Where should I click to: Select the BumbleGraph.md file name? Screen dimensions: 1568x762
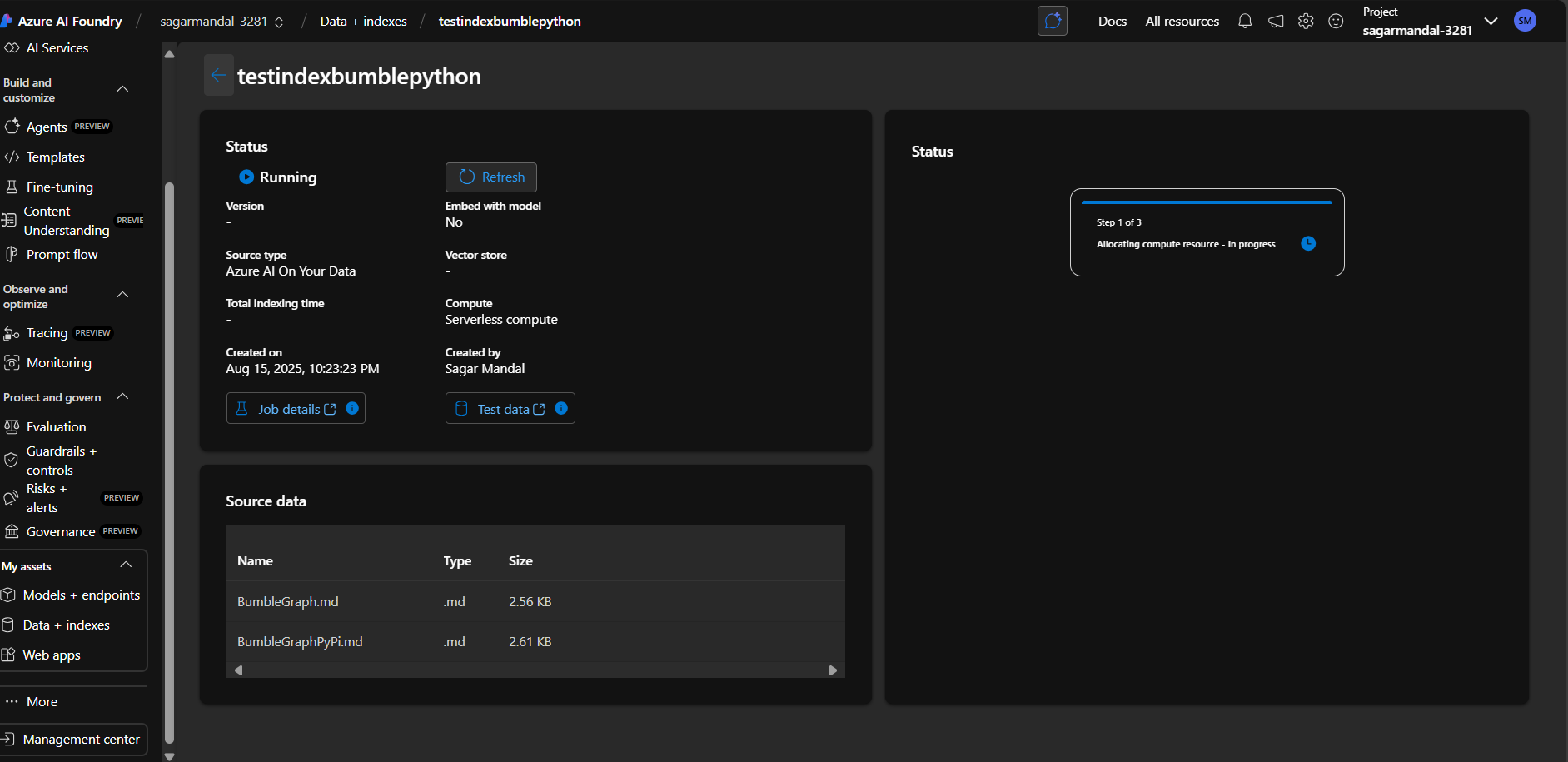tap(288, 601)
